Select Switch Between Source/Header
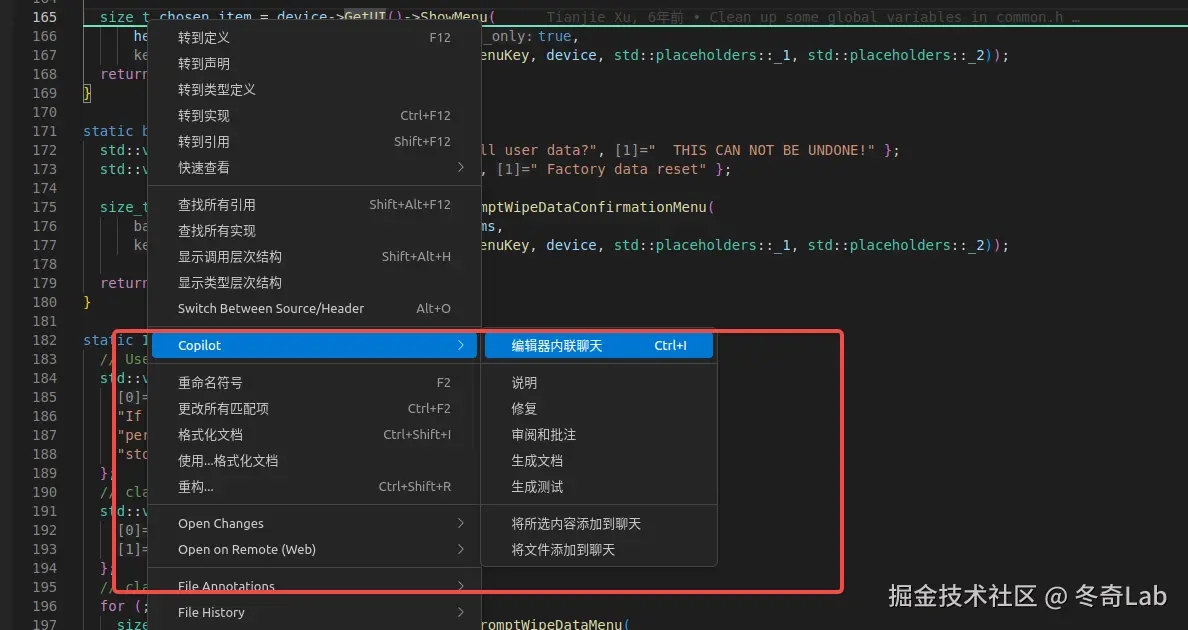 coord(268,308)
